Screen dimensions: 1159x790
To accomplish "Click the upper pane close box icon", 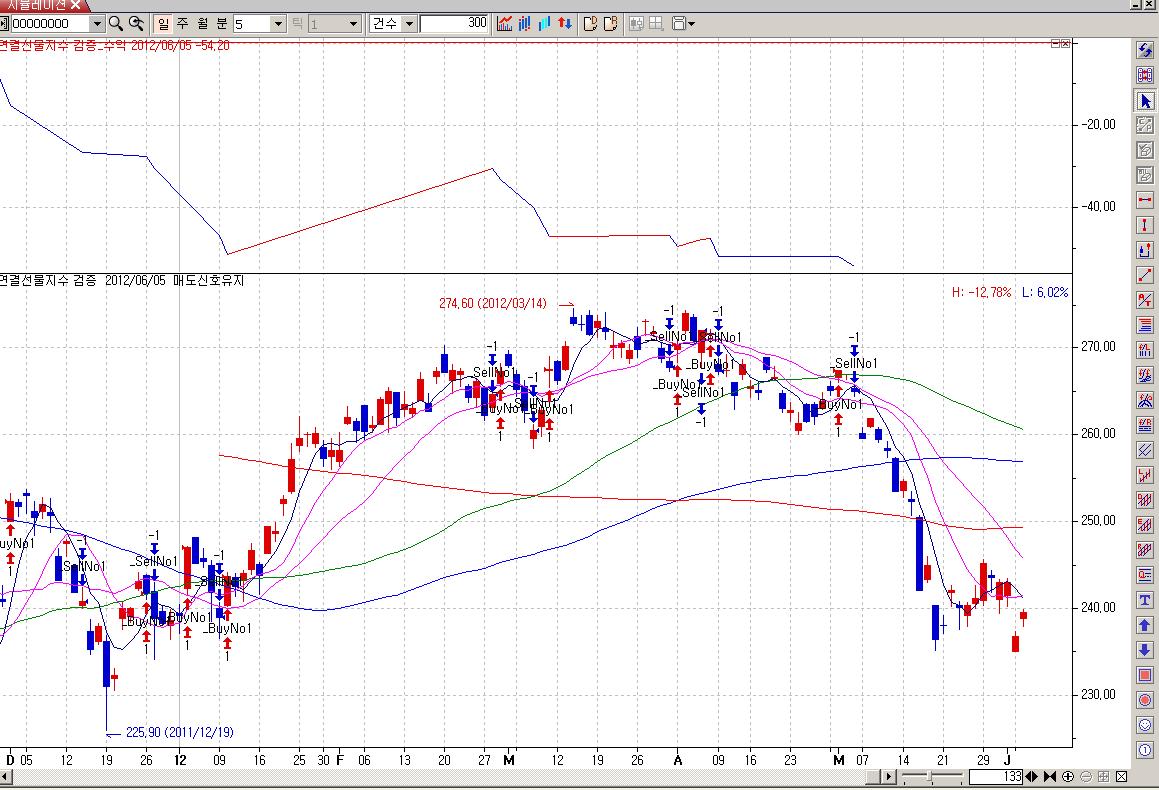I will (1065, 44).
